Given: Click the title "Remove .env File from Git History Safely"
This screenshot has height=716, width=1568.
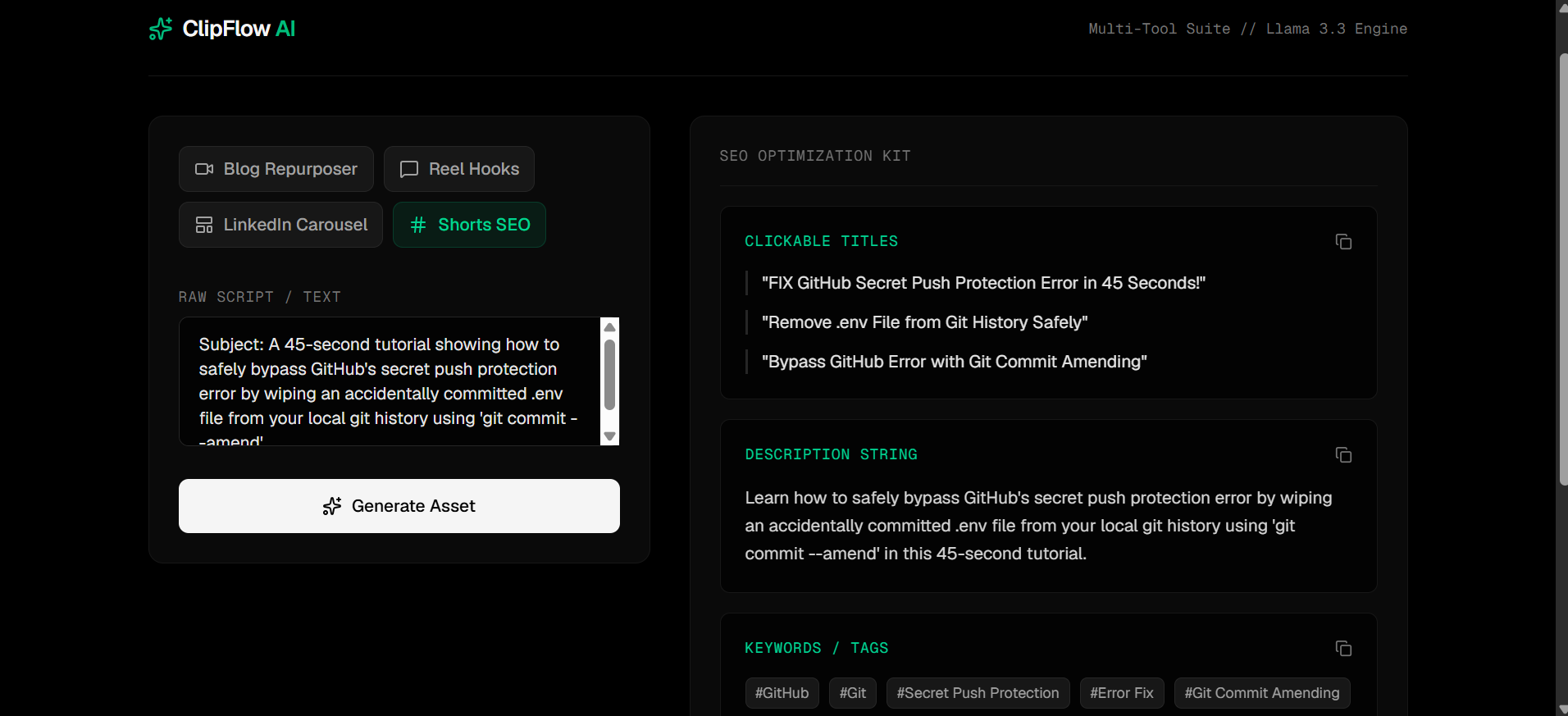Looking at the screenshot, I should 924,322.
